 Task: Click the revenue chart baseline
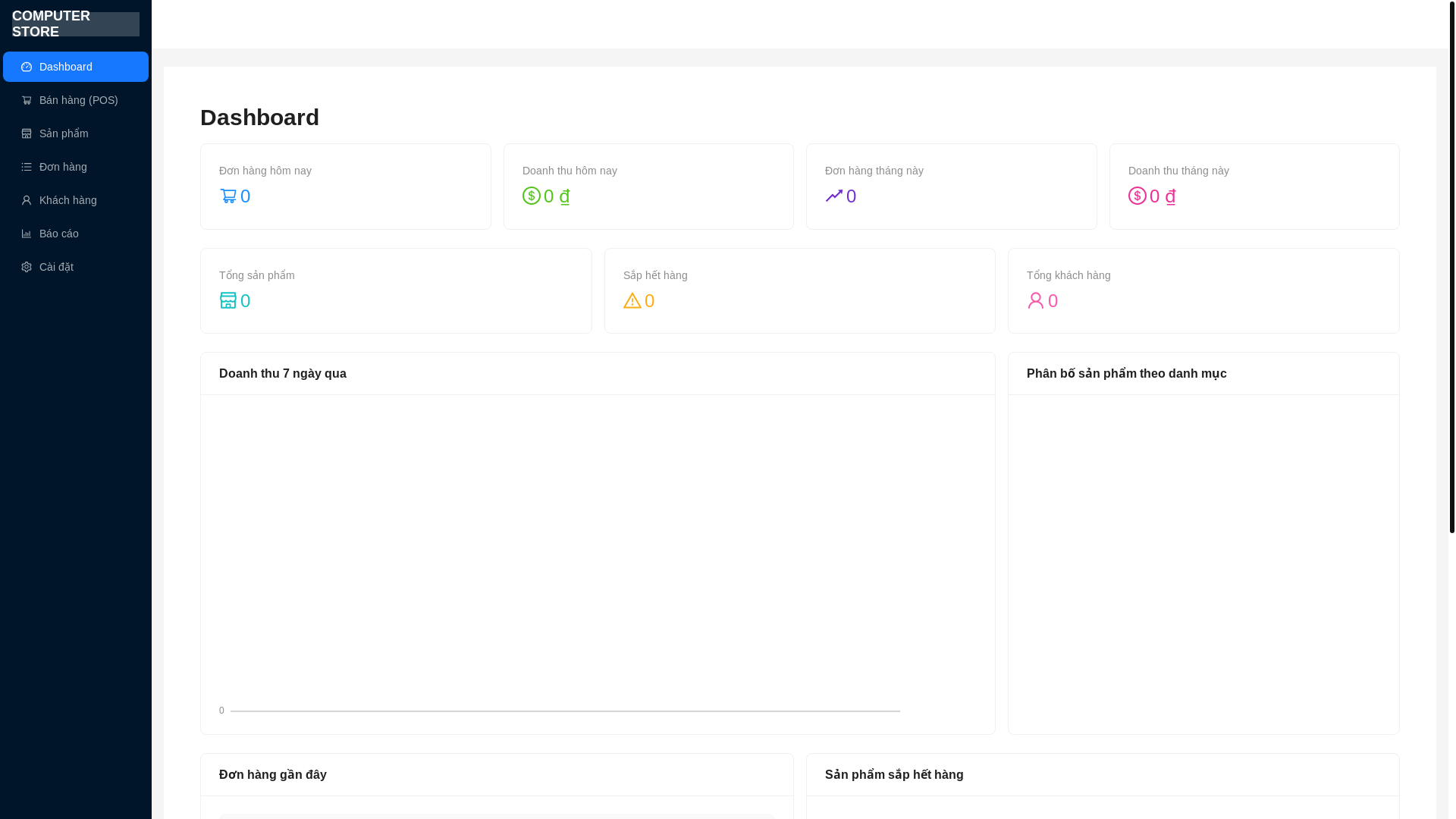tap(565, 711)
